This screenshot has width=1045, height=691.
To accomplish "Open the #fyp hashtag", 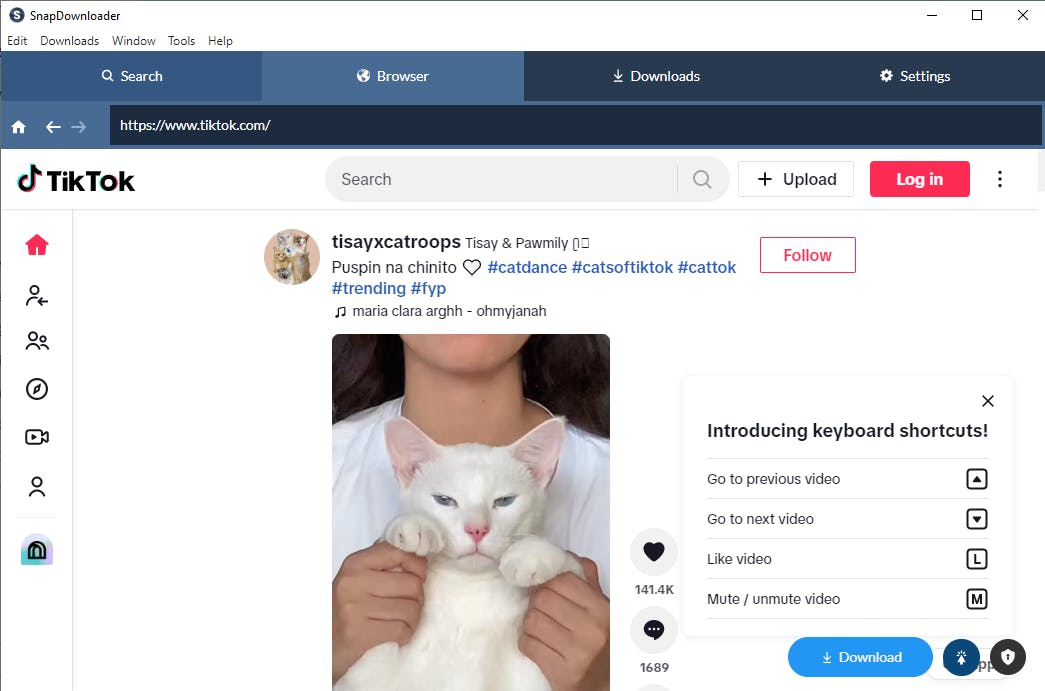I will pyautogui.click(x=429, y=289).
